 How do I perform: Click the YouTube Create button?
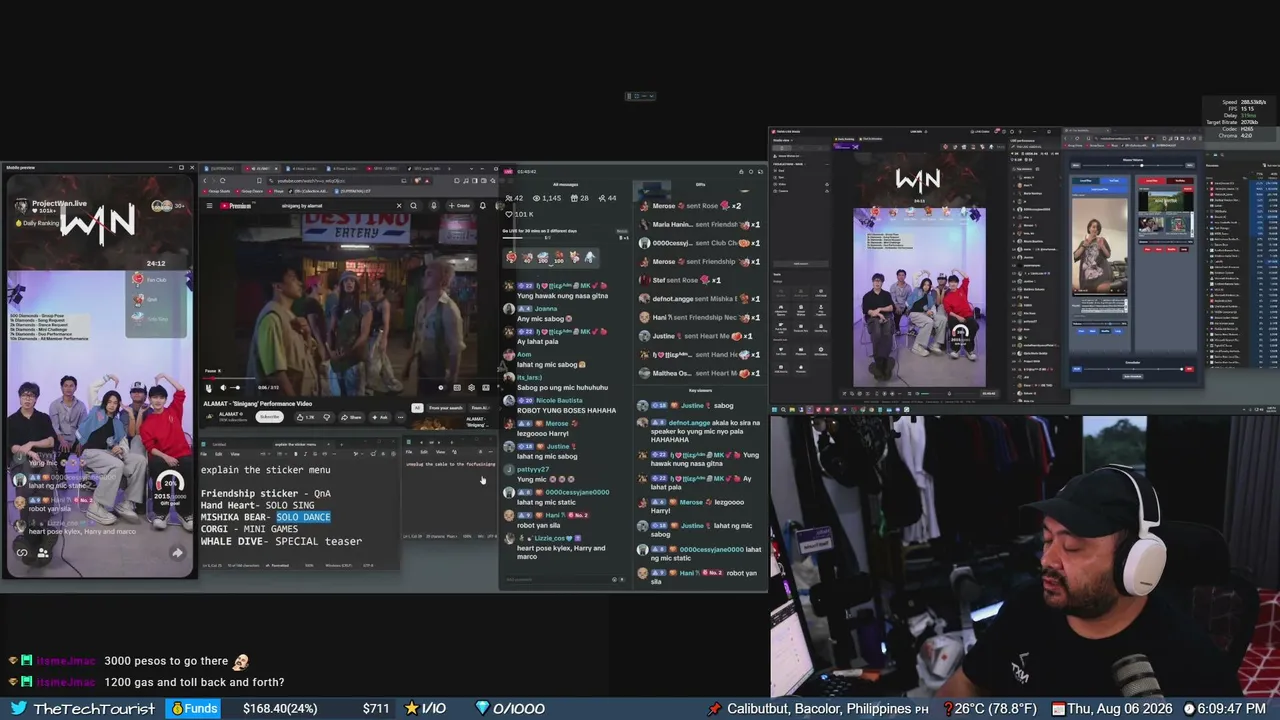pyautogui.click(x=459, y=206)
